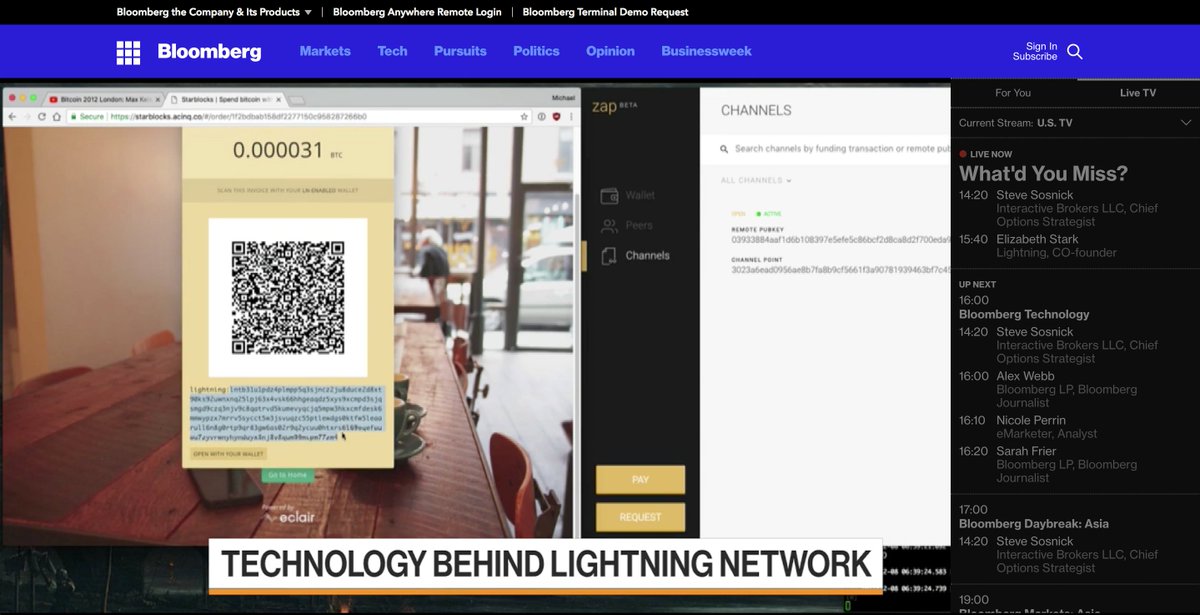Click the Bloomberg Daybreak: Asia show title
1200x615 pixels.
pos(1034,524)
